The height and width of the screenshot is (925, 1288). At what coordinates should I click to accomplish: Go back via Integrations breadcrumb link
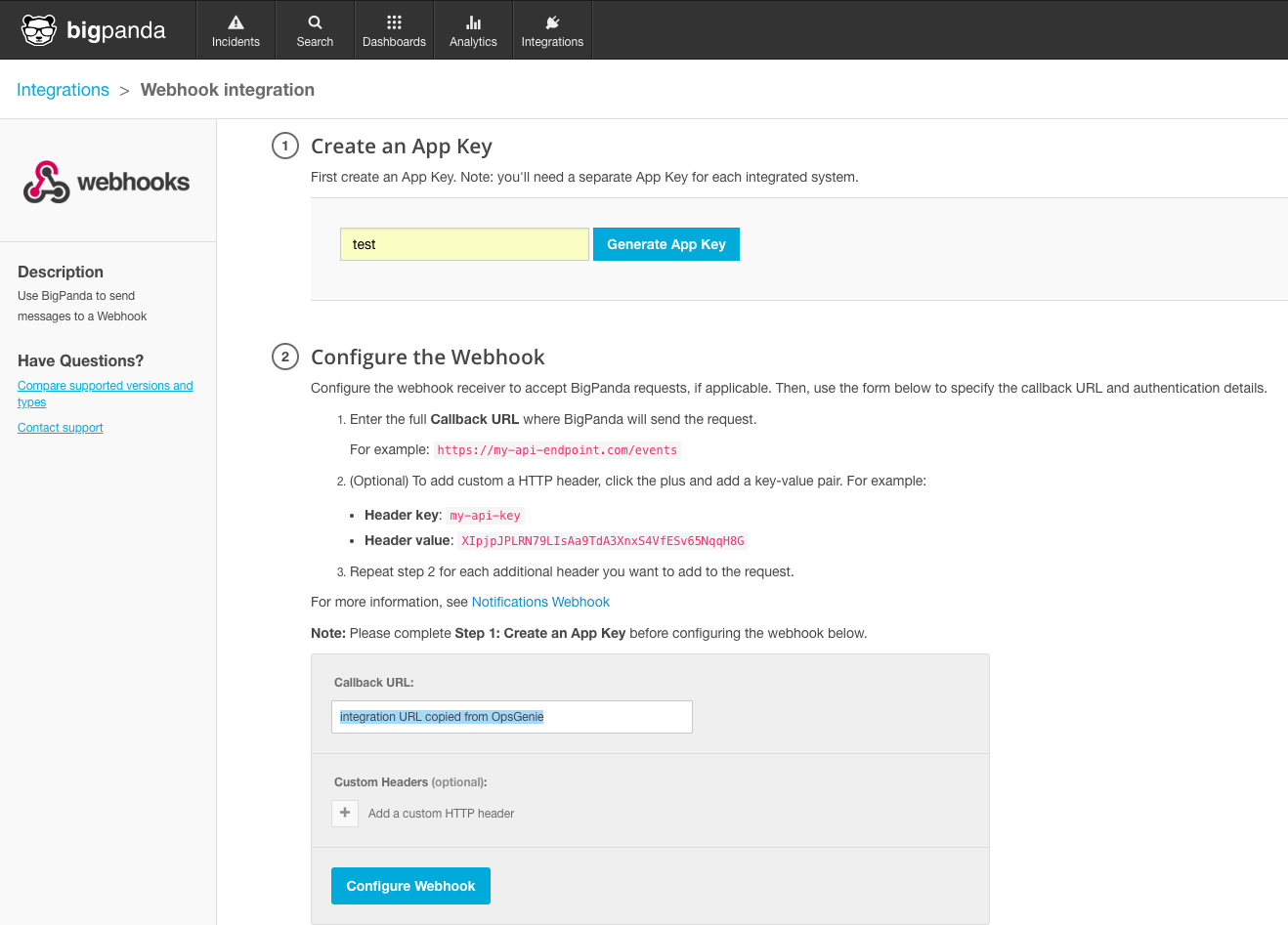(63, 90)
